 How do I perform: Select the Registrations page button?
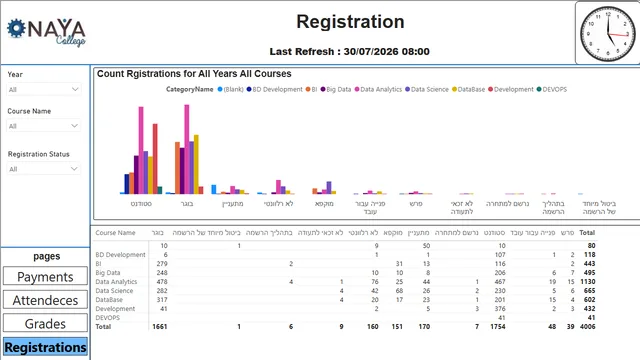pos(45,347)
